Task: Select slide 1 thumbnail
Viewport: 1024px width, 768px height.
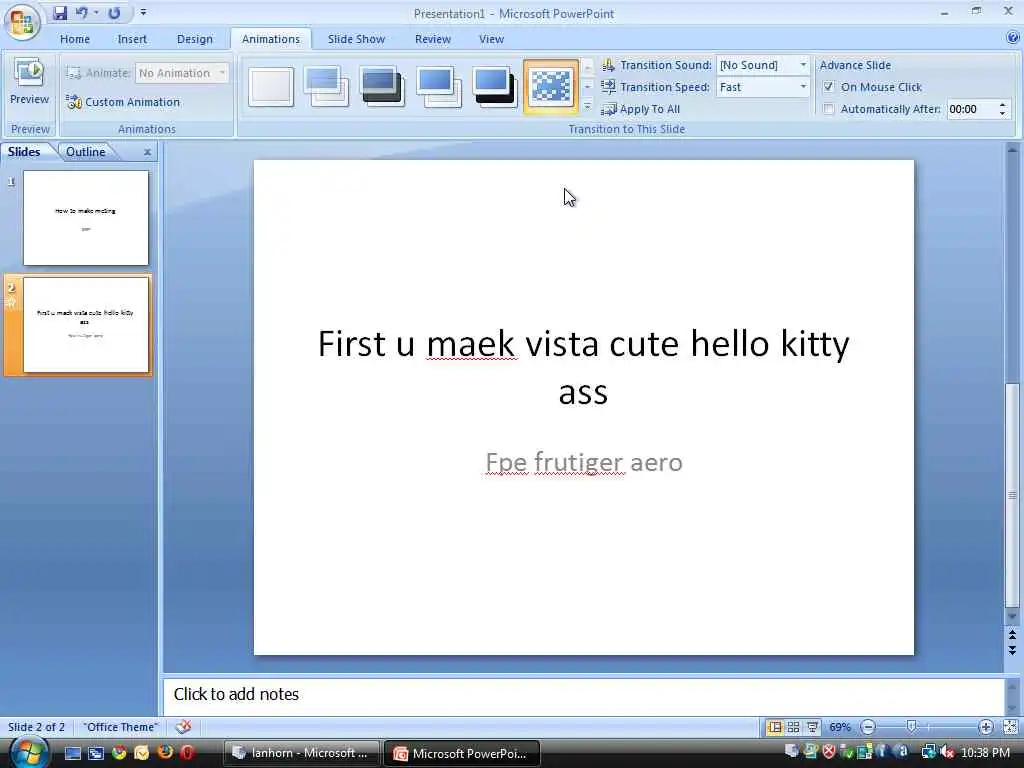Action: (x=86, y=217)
